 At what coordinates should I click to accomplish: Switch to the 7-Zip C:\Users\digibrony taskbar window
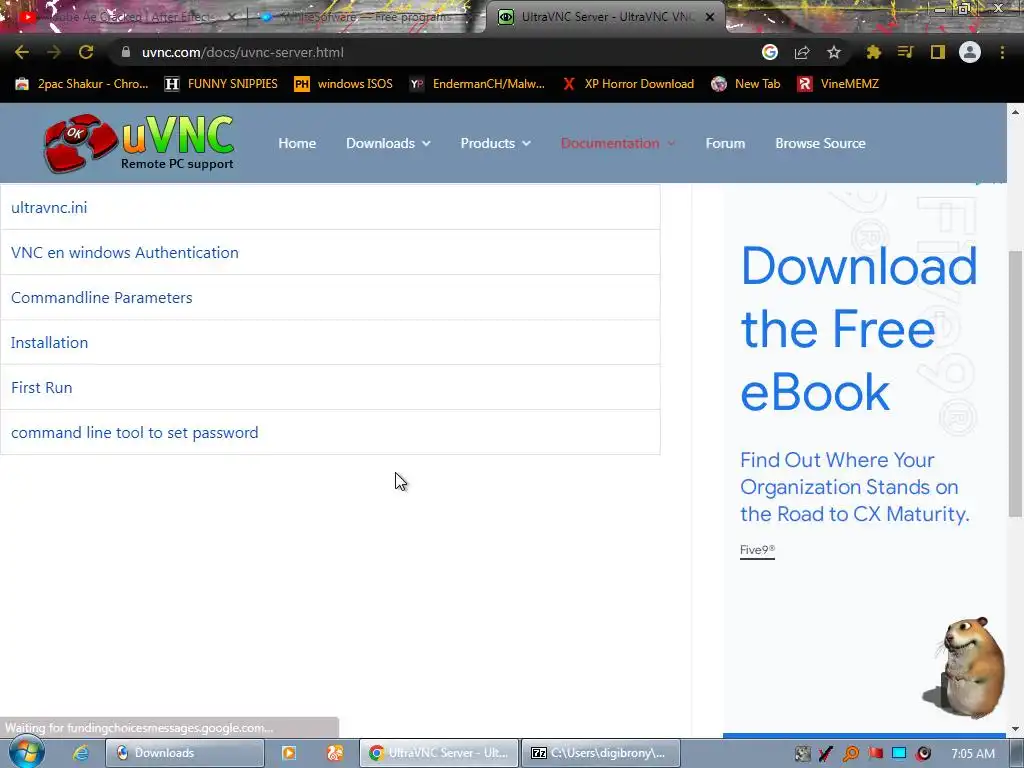(601, 753)
